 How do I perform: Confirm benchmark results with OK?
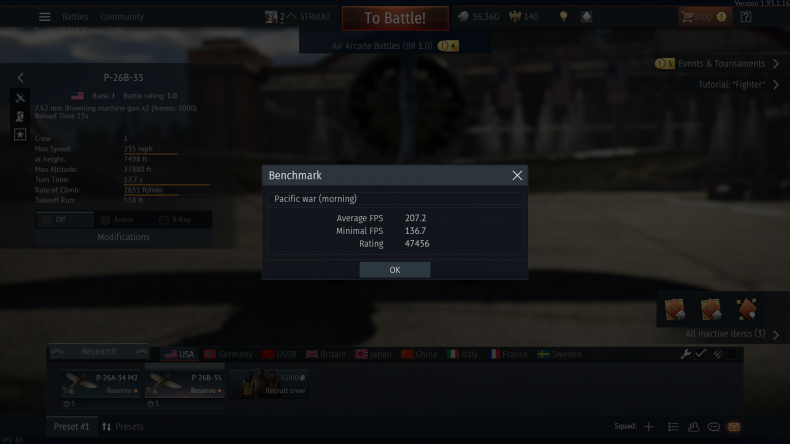pyautogui.click(x=394, y=270)
